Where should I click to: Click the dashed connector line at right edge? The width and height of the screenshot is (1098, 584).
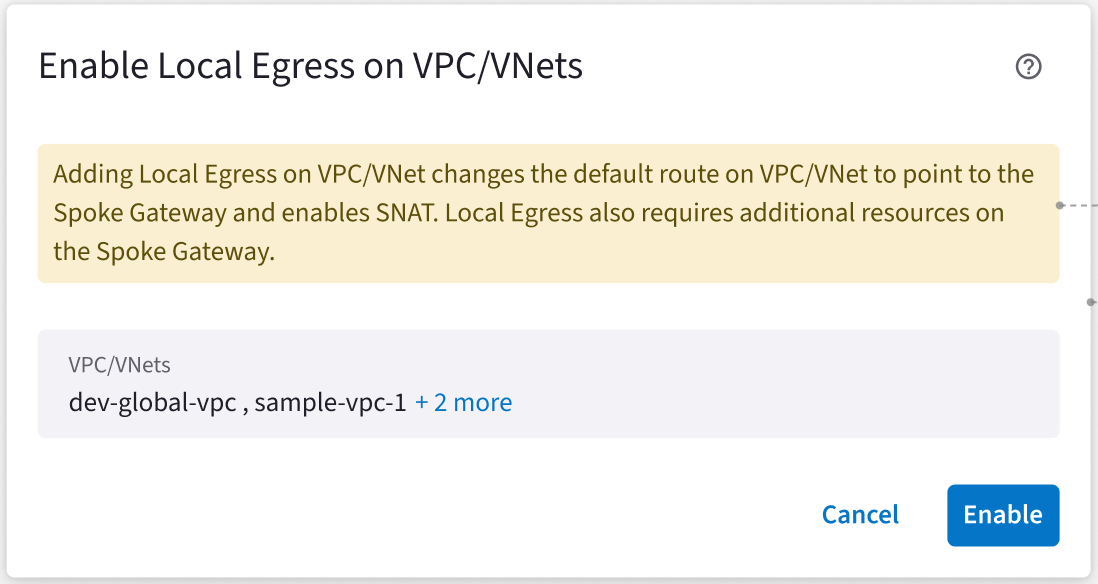1082,204
